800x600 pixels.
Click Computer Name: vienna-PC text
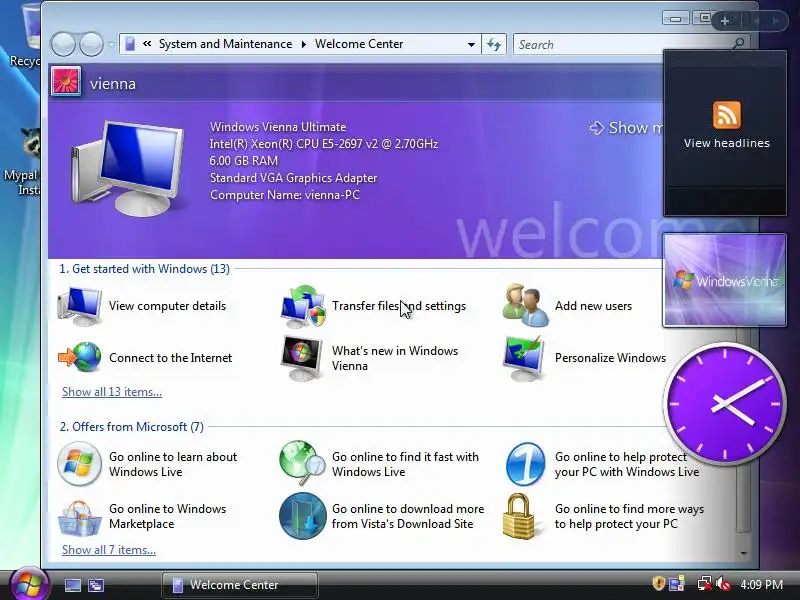click(285, 195)
